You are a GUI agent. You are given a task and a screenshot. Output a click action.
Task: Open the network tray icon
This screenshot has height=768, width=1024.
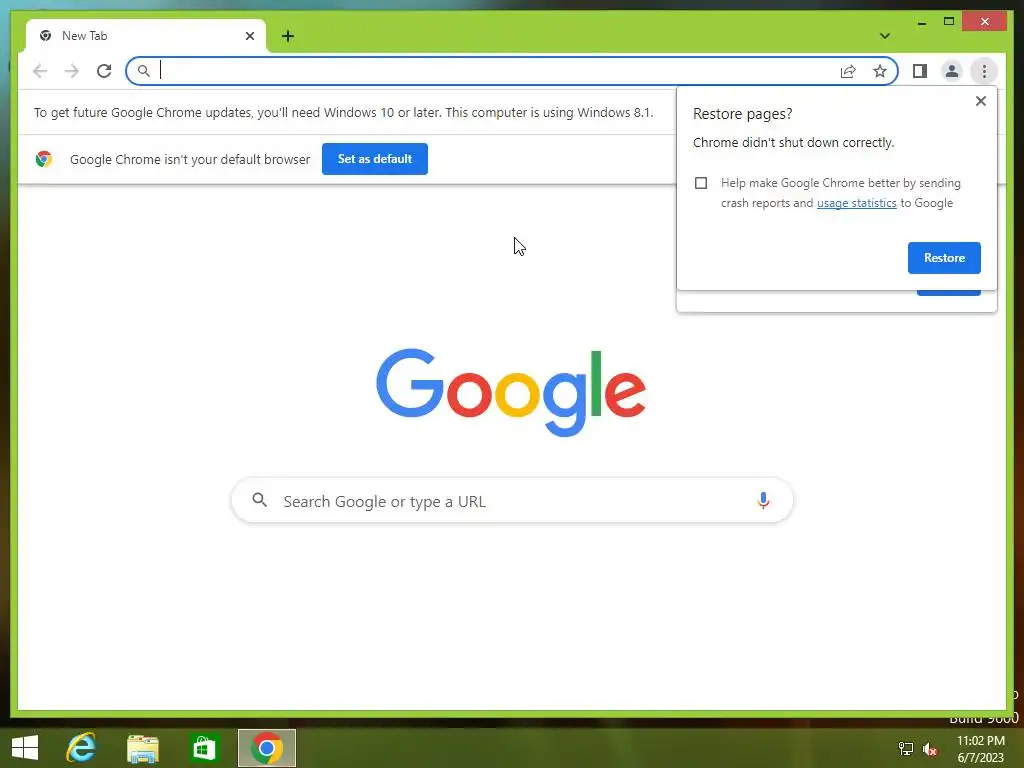tap(905, 749)
